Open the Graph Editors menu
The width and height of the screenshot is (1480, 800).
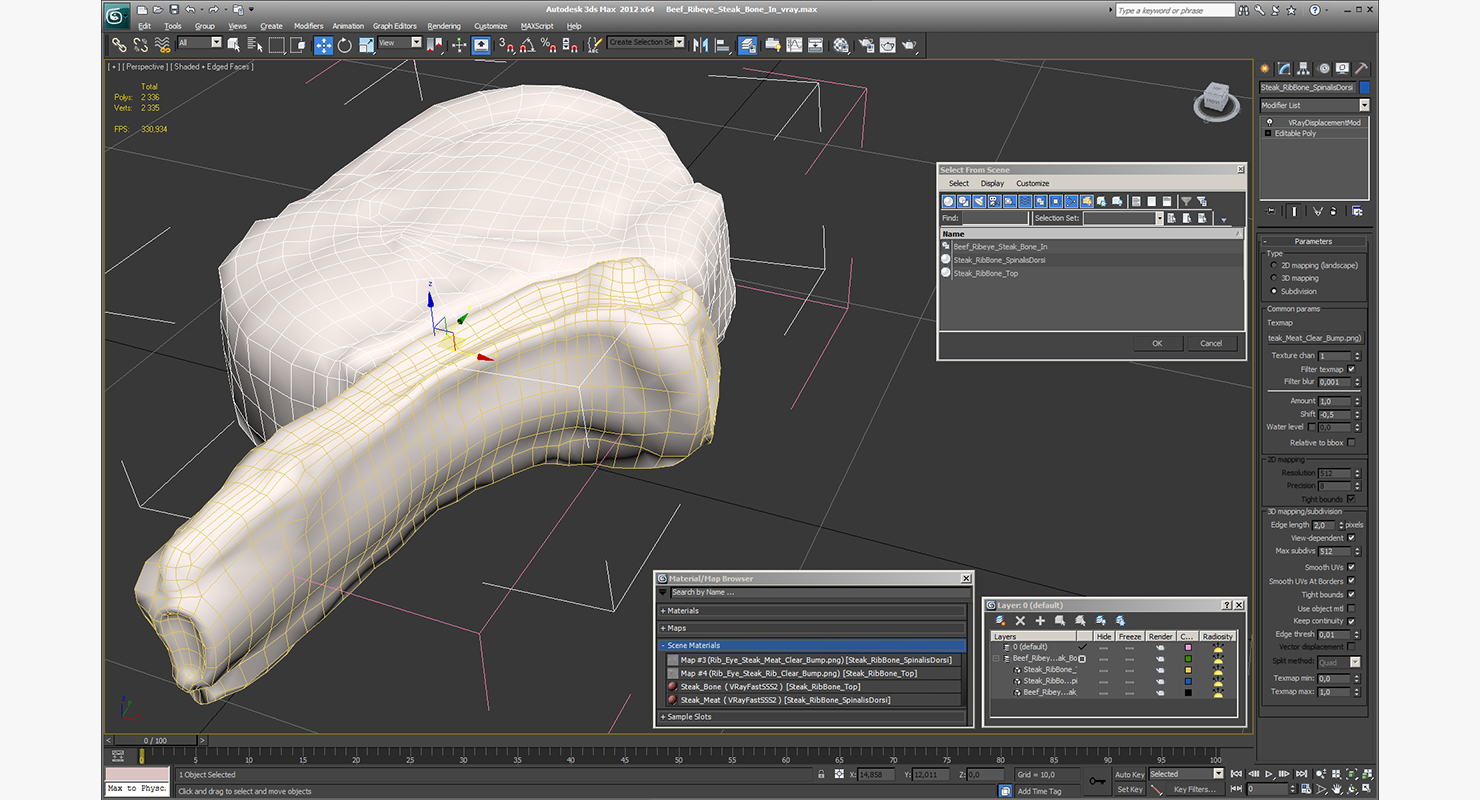[395, 26]
